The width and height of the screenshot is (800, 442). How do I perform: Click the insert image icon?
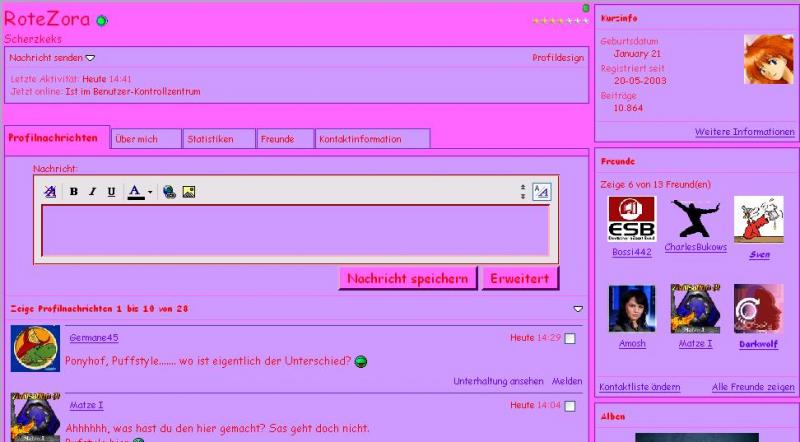coord(188,192)
